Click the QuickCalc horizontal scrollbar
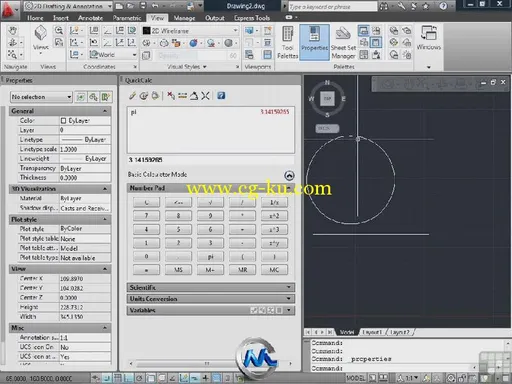 coord(211,364)
